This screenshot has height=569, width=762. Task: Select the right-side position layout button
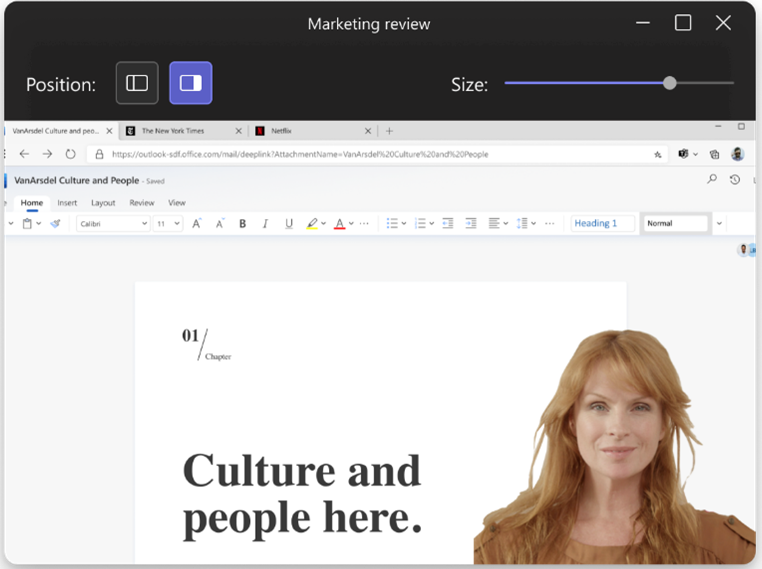point(190,83)
